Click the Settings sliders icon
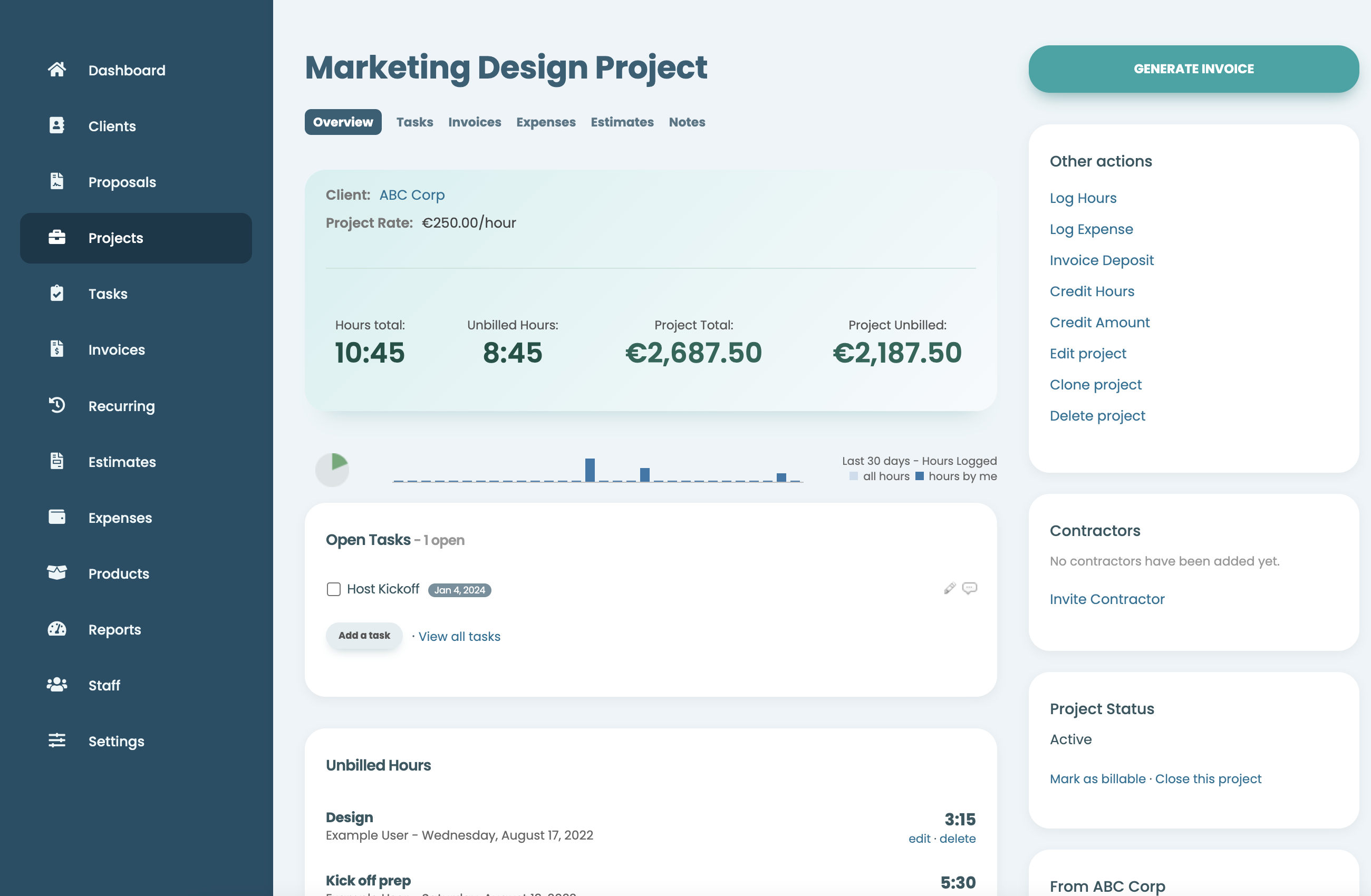This screenshot has height=896, width=1371. click(x=56, y=741)
